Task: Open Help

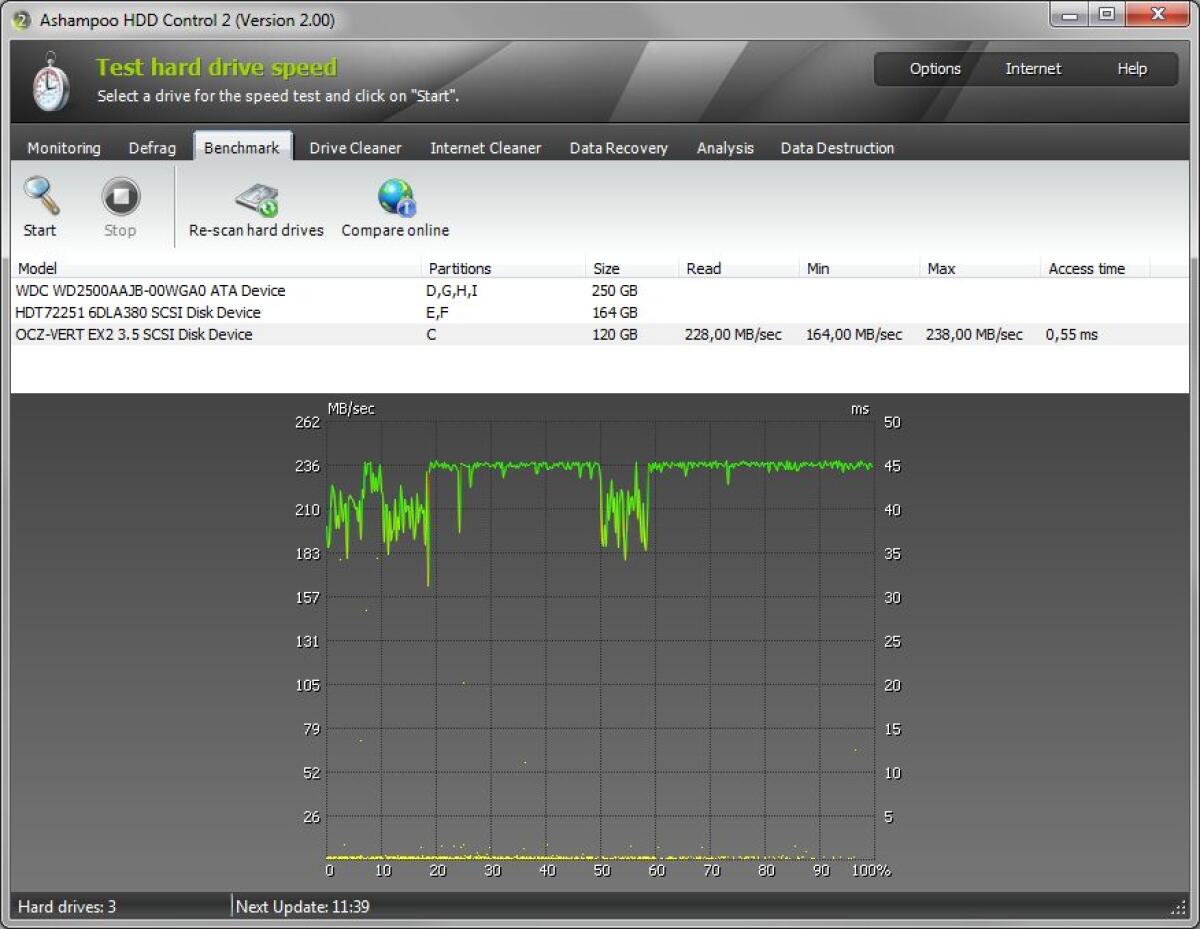Action: pos(1132,68)
